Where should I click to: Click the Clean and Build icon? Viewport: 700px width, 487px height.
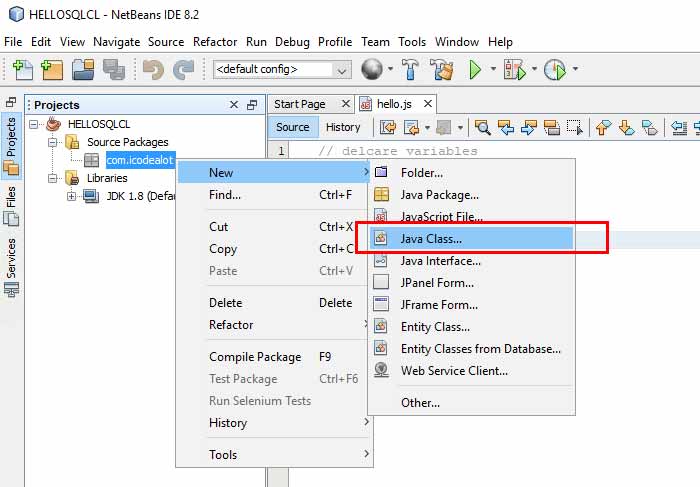coord(441,69)
